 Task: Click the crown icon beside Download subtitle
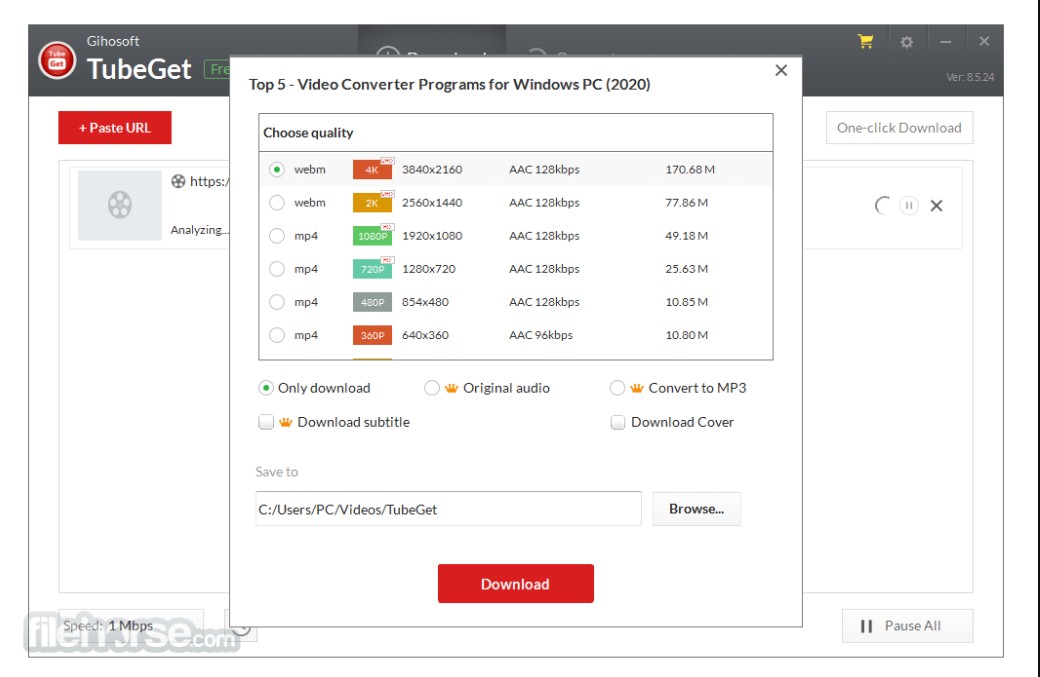pos(286,422)
